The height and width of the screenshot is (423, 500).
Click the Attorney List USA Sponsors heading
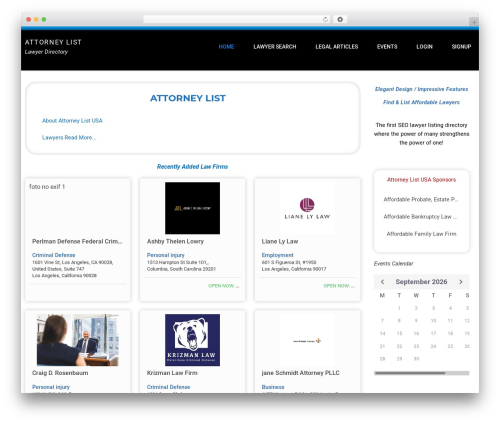421,180
